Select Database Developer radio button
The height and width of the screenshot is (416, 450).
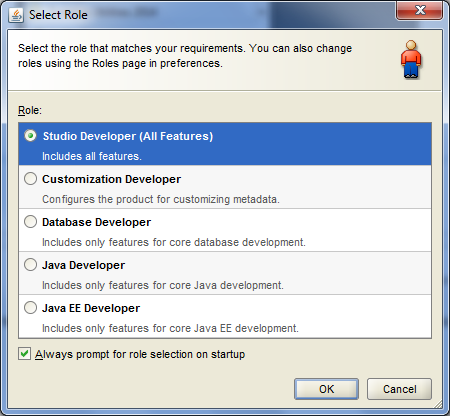30,222
